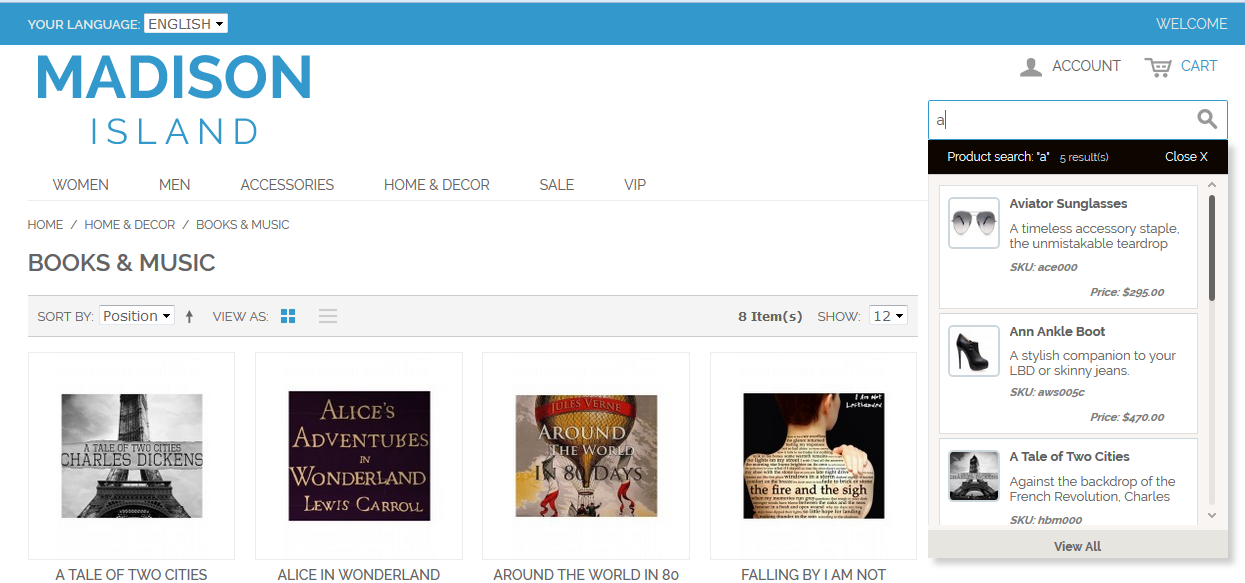Open Alice's Adventures in Wonderland cover

coord(359,455)
